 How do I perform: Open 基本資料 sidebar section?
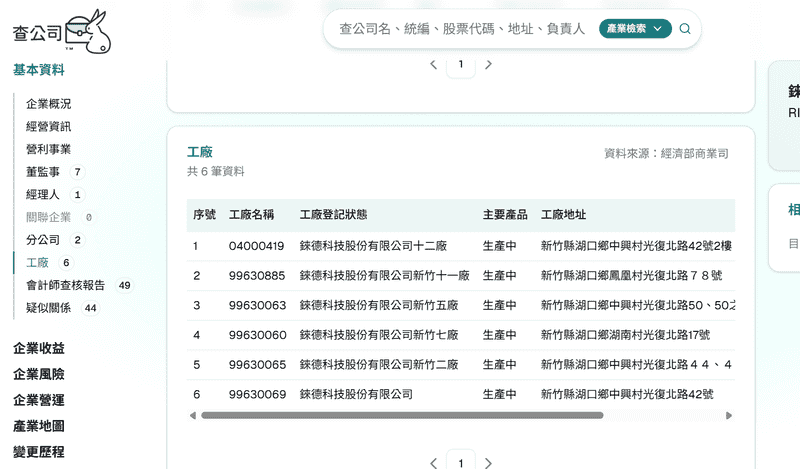pos(39,70)
